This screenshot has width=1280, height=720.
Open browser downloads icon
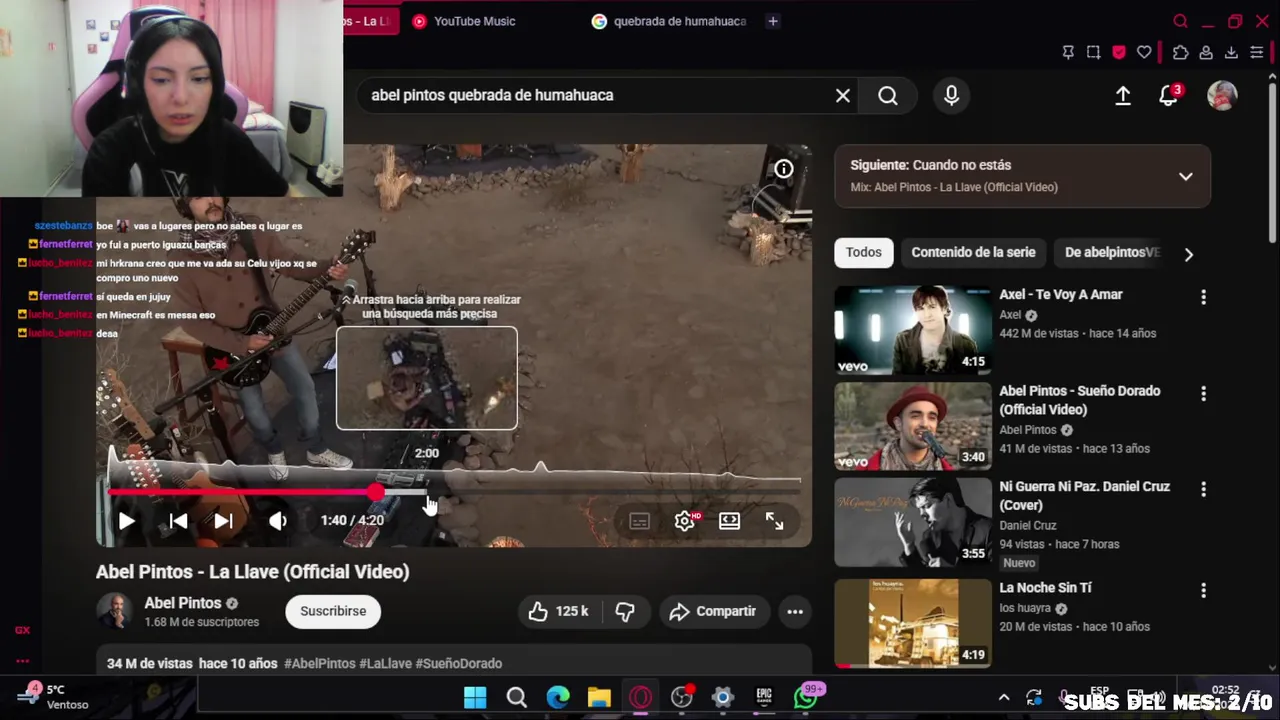click(1232, 52)
